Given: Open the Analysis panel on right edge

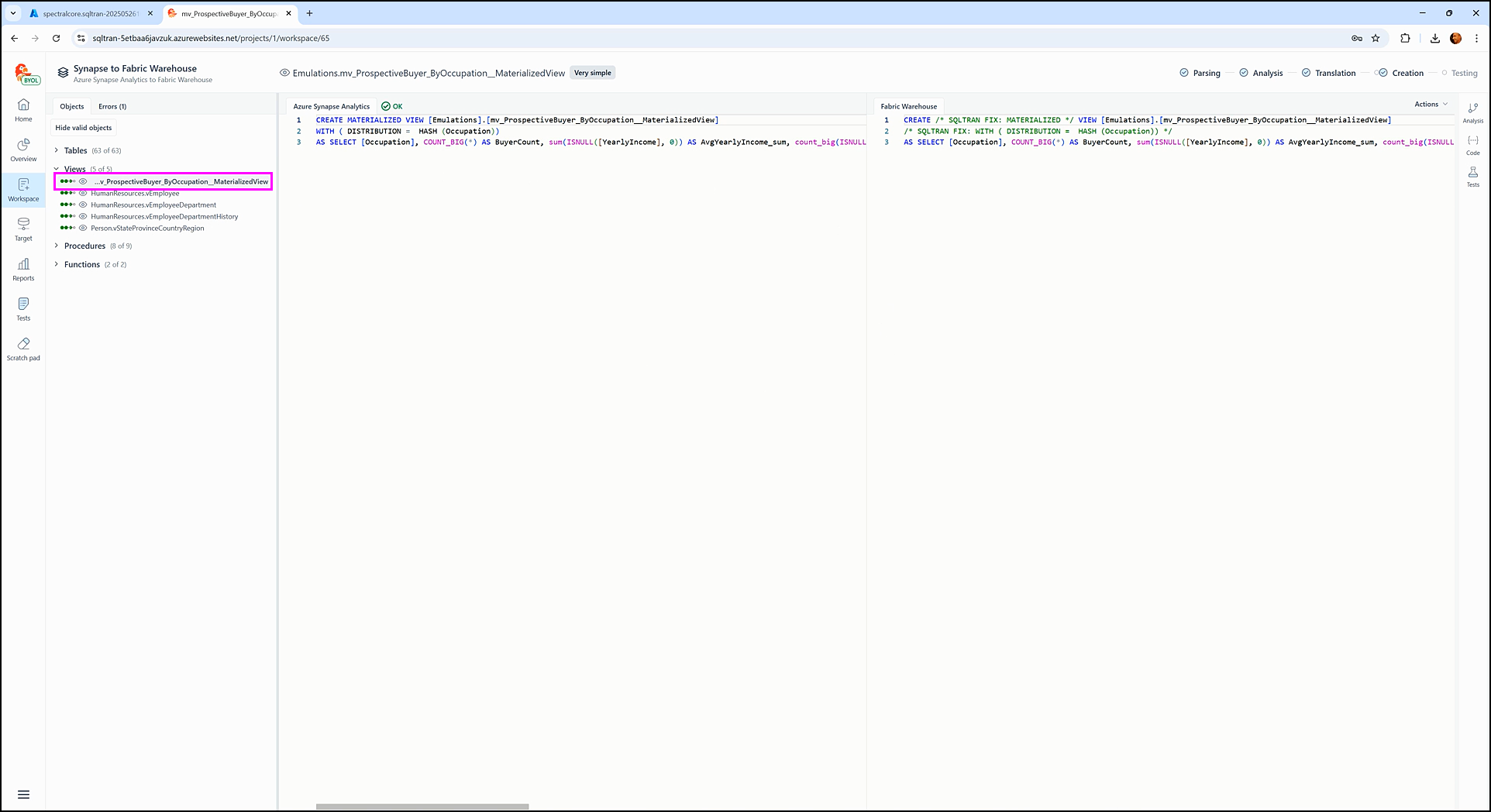Looking at the screenshot, I should (x=1472, y=112).
